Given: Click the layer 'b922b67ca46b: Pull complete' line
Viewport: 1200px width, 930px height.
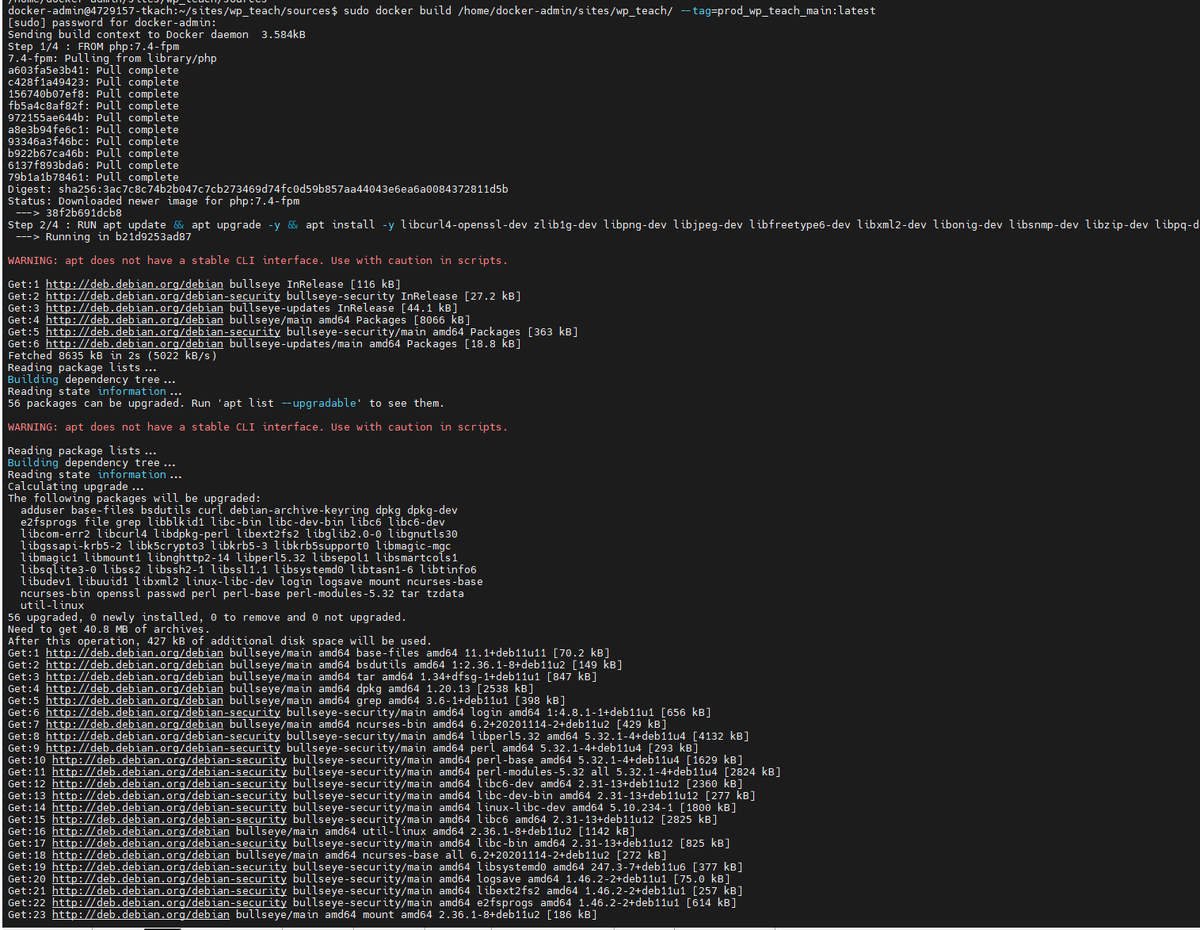Looking at the screenshot, I should coord(93,154).
